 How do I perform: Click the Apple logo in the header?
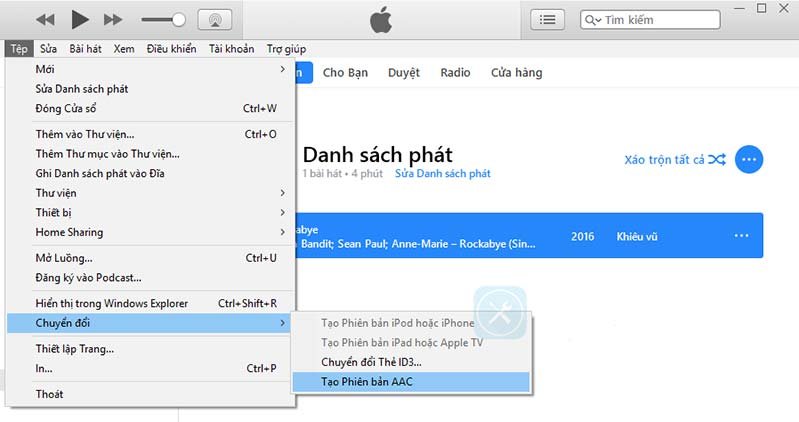click(x=381, y=20)
